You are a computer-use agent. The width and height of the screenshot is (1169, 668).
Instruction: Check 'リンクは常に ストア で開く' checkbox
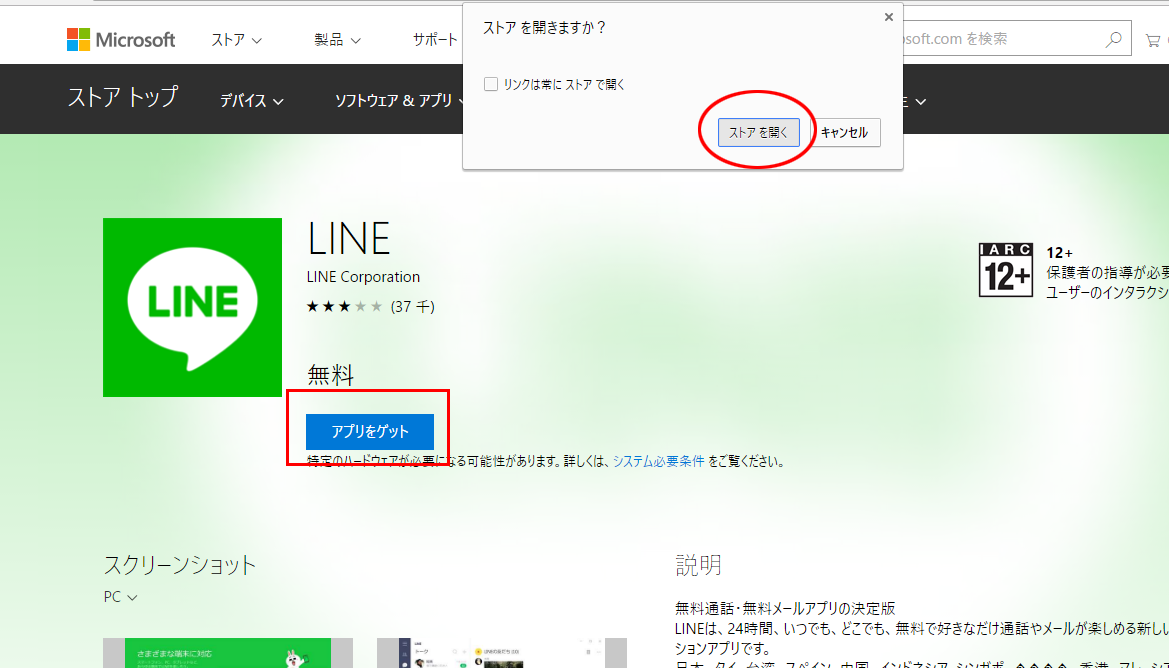[x=491, y=85]
